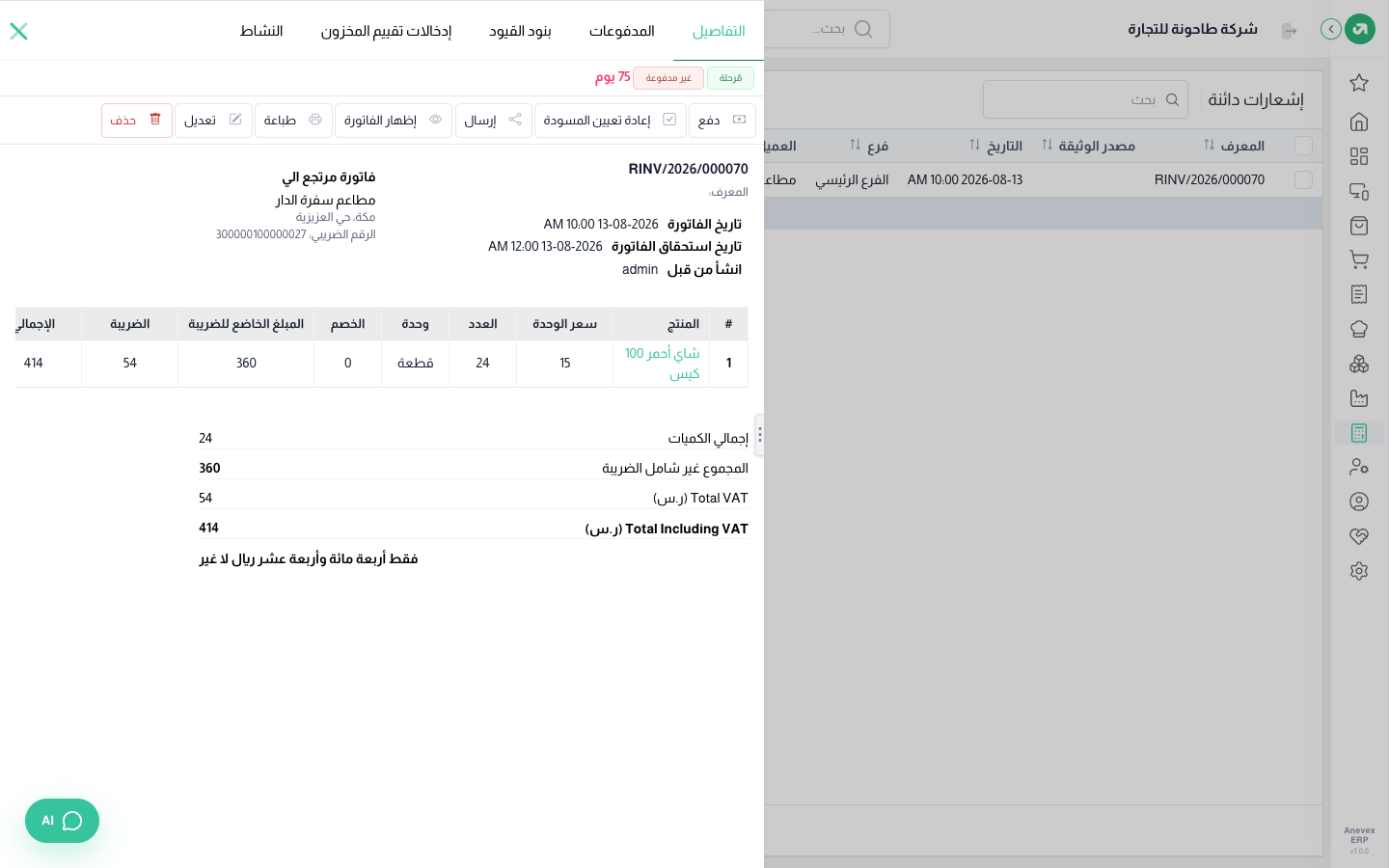Switch to the إدخالات تقييم المخزون tab

click(x=386, y=31)
